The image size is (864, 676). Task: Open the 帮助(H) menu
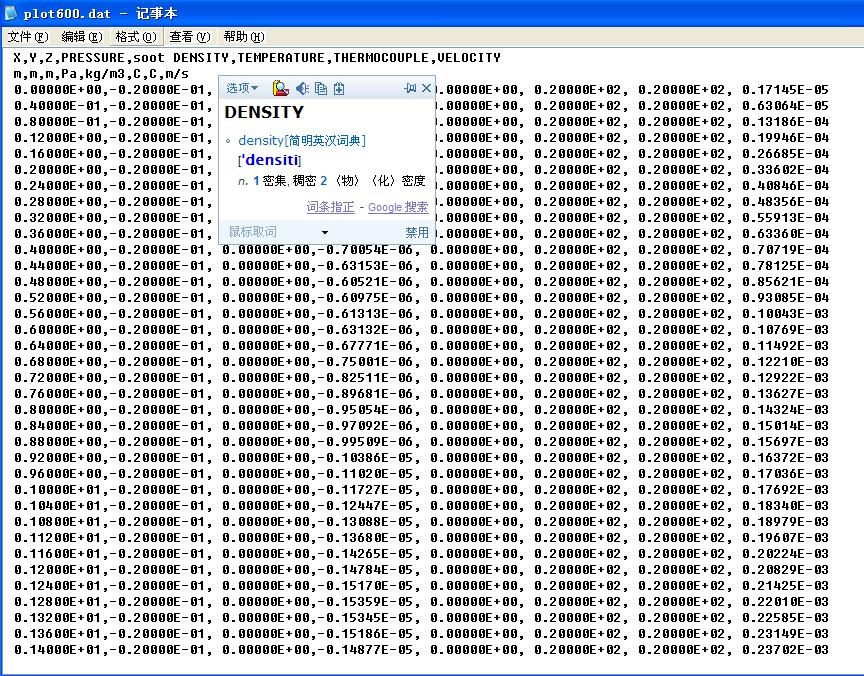point(243,37)
